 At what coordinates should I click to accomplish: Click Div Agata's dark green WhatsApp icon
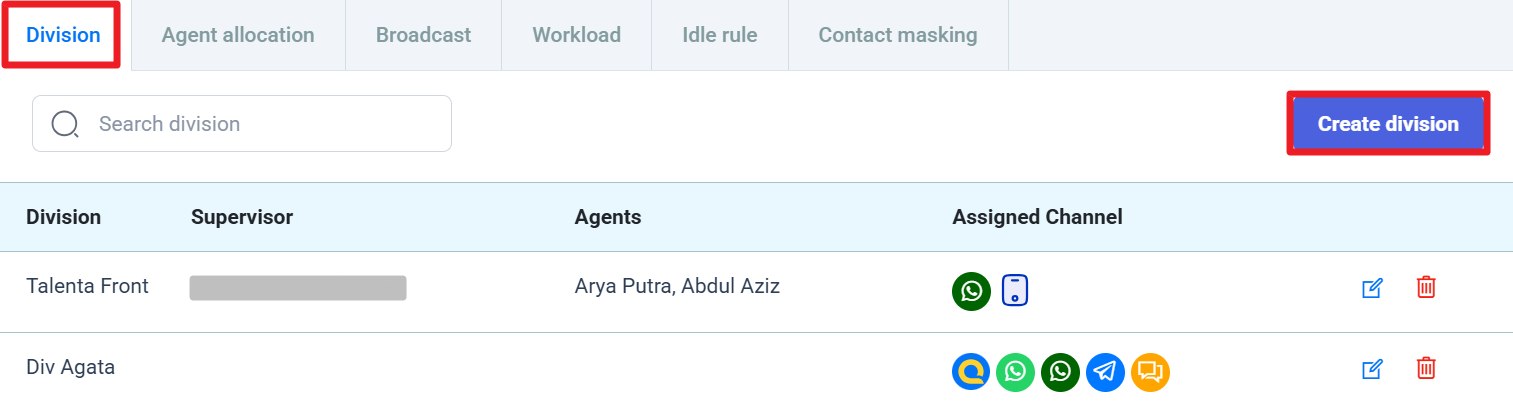click(x=1060, y=372)
